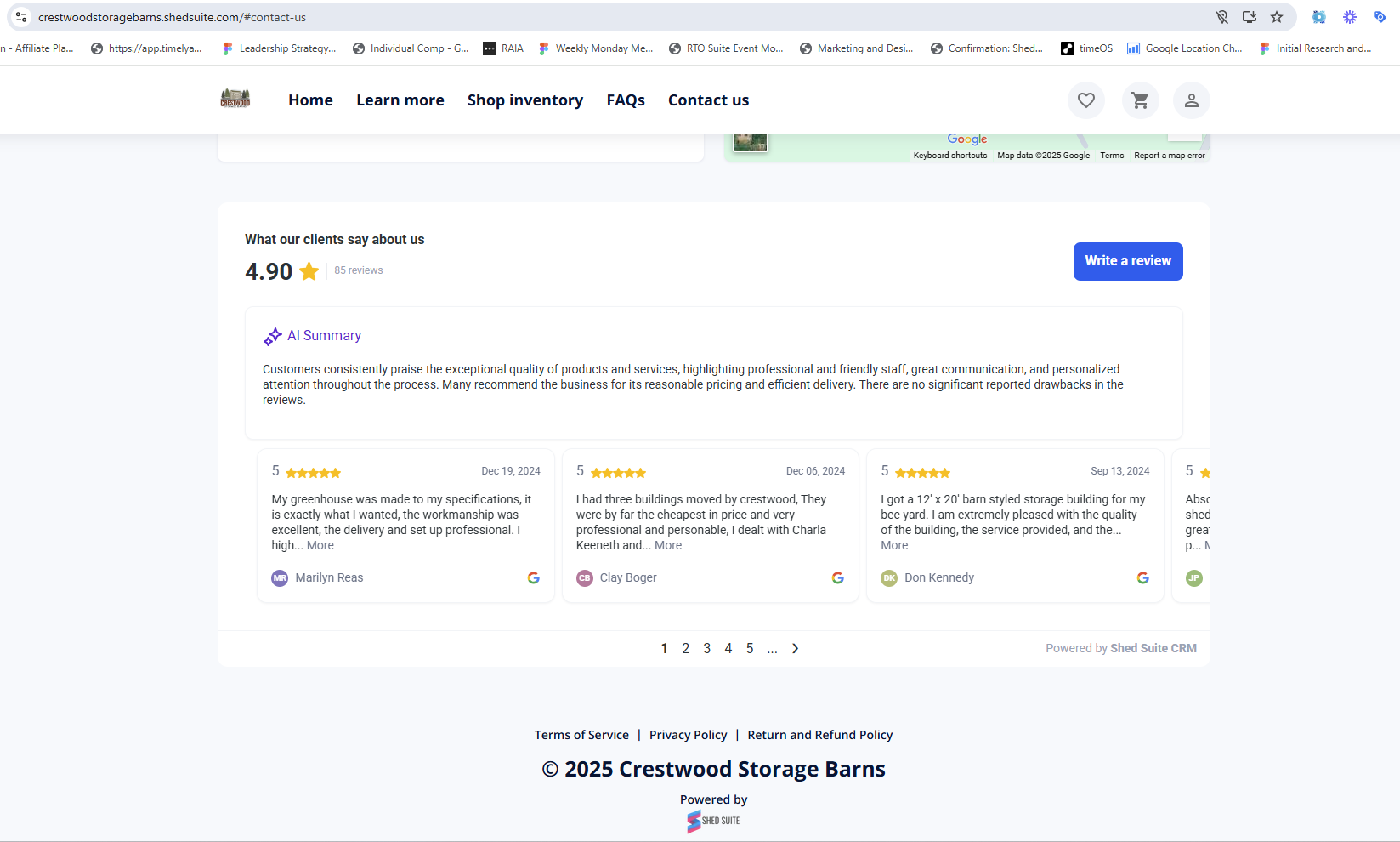Screen dimensions: 1400x842
Task: Open the purple starburst extension icon
Action: pos(1349,17)
